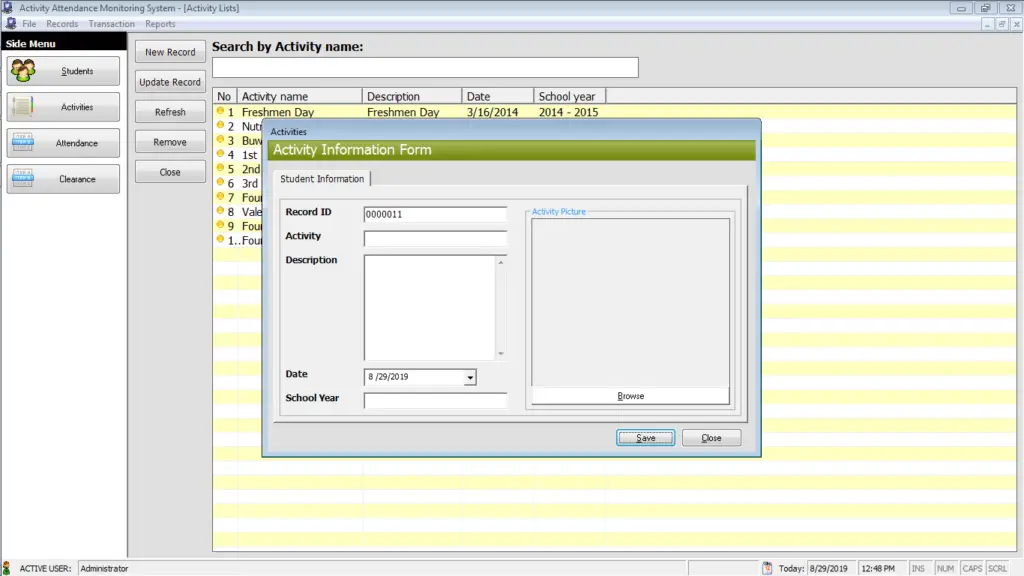This screenshot has height=576, width=1024.
Task: Click the yellow dot beside the Valentines row
Action: pos(220,212)
